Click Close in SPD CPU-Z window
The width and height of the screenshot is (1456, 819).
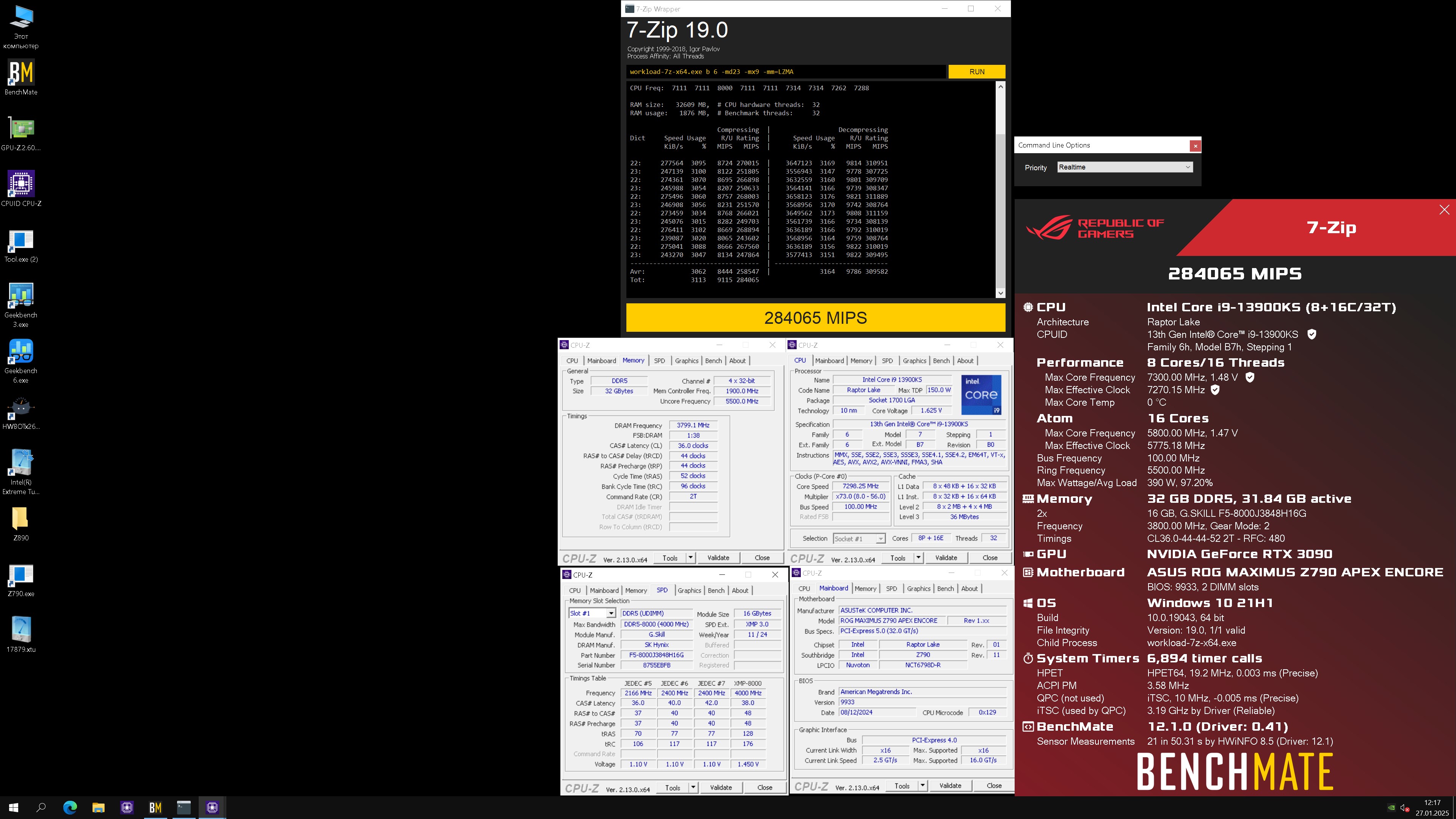coord(765,788)
